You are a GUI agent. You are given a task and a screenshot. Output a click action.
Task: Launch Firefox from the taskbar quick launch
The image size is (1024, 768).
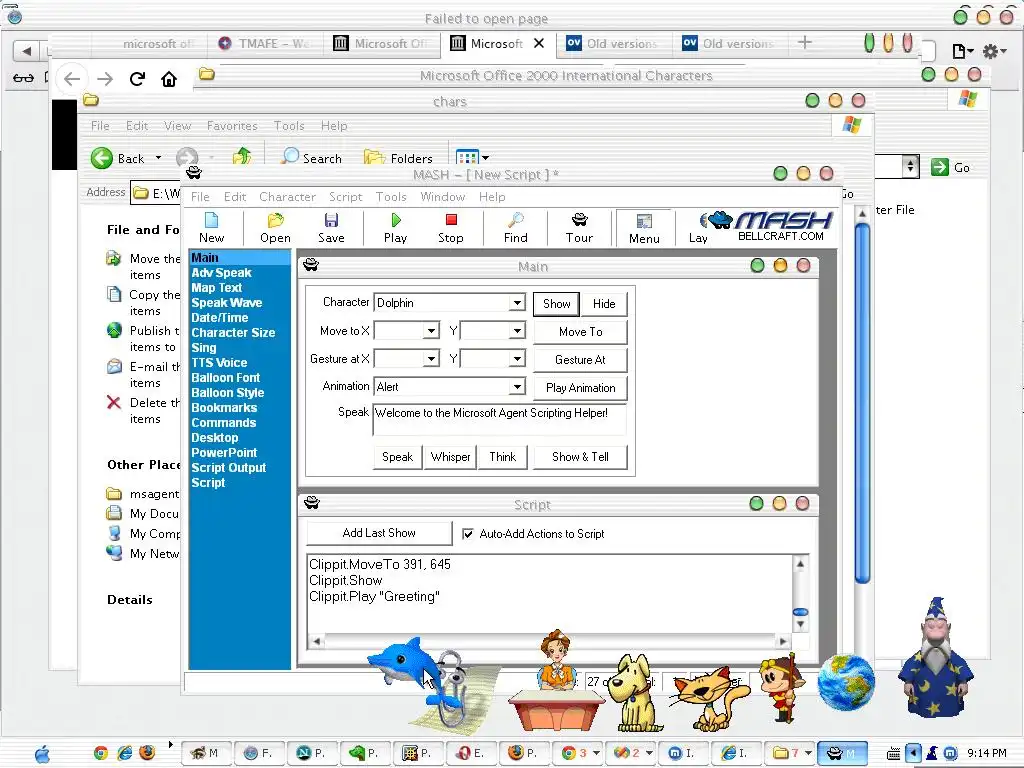point(147,753)
